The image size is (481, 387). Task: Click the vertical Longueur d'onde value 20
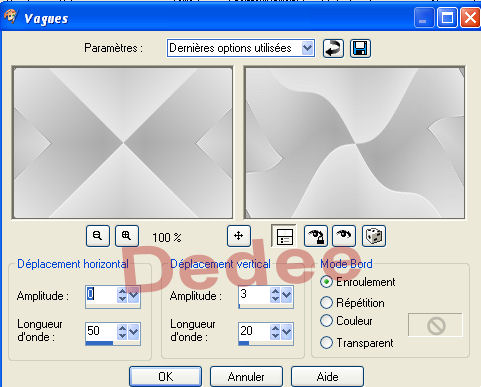(x=246, y=331)
